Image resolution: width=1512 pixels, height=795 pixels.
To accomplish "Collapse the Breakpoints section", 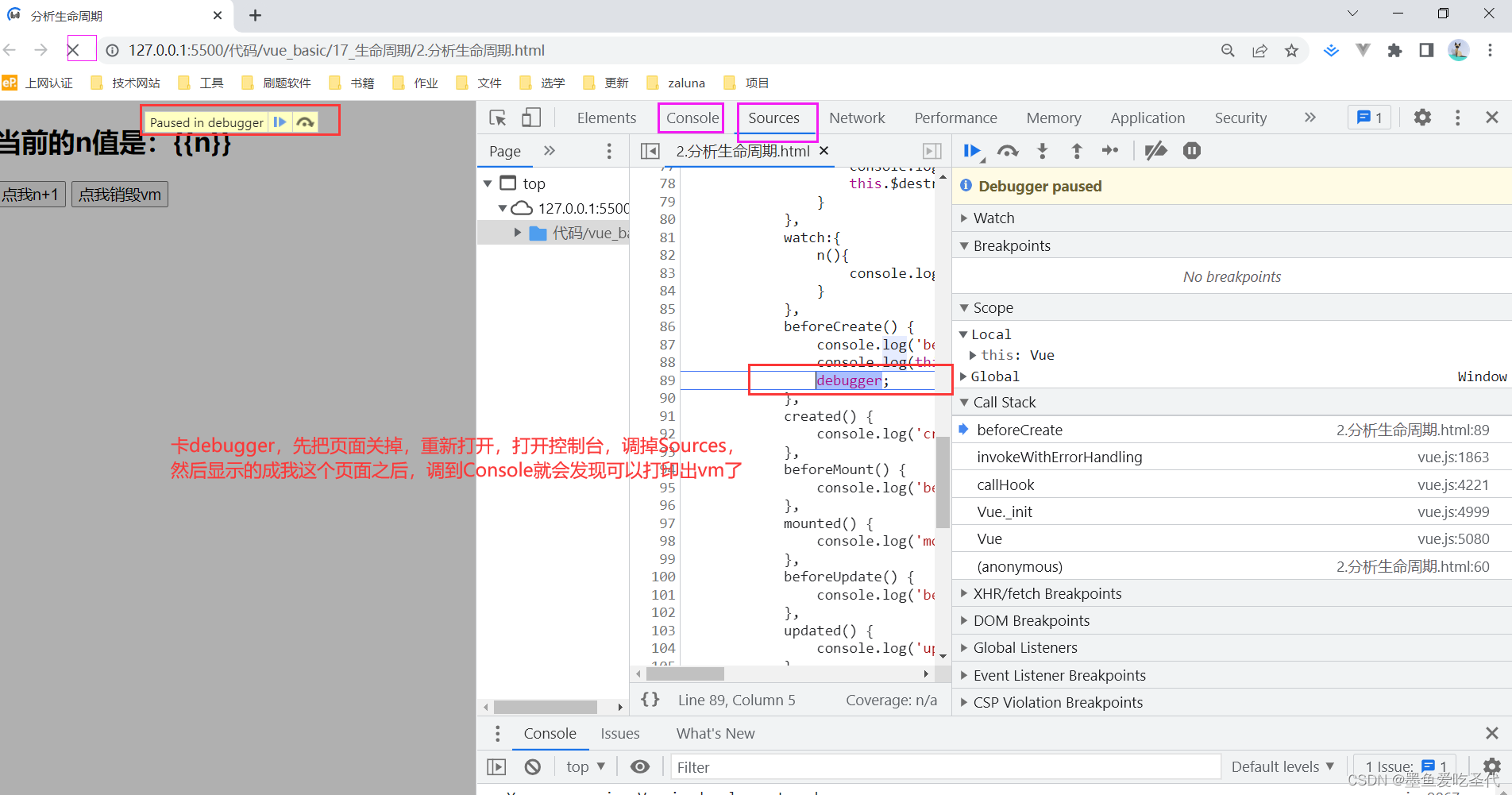I will pyautogui.click(x=1232, y=246).
